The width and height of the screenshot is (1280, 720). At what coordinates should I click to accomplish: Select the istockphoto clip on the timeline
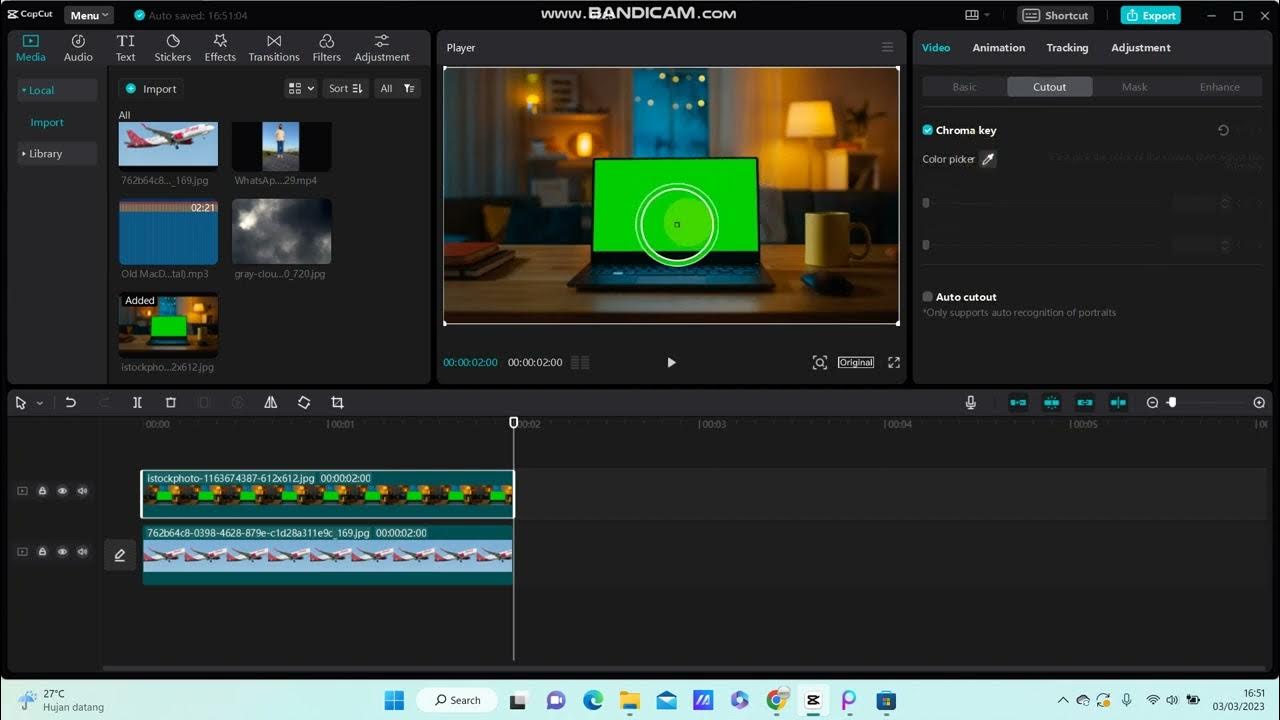[x=328, y=494]
